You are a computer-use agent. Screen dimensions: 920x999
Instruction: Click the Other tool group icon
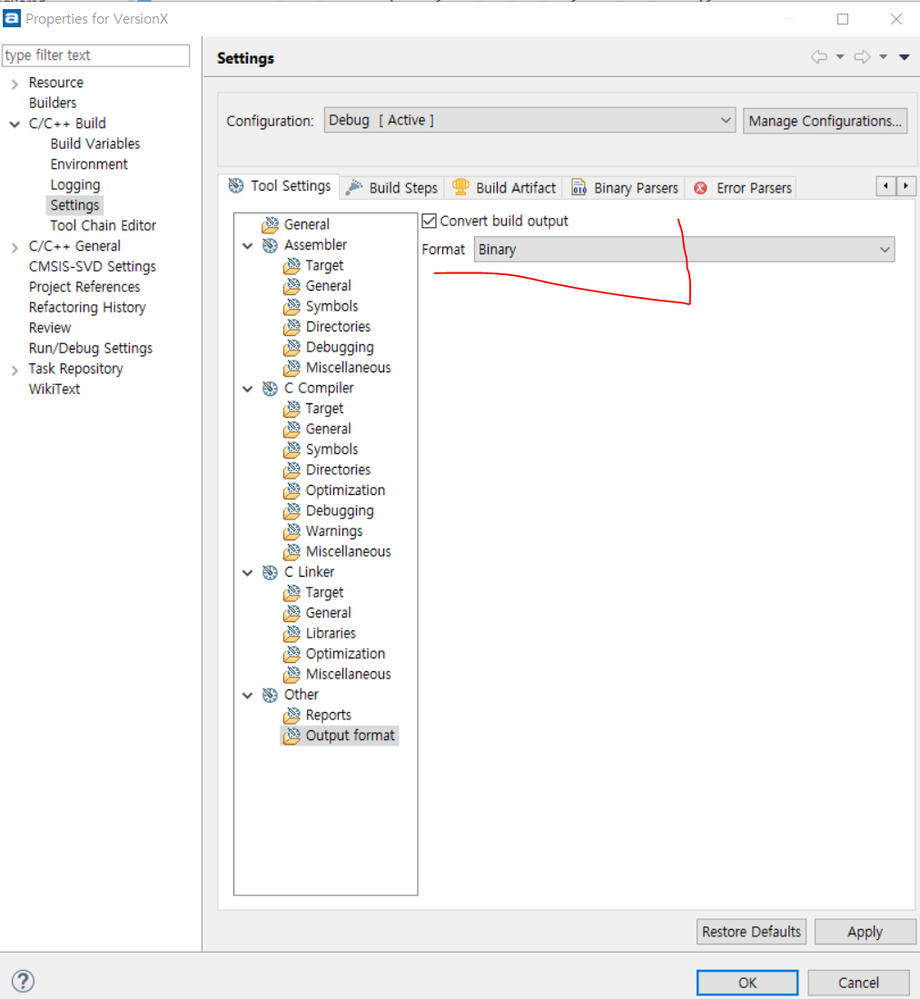(x=270, y=695)
